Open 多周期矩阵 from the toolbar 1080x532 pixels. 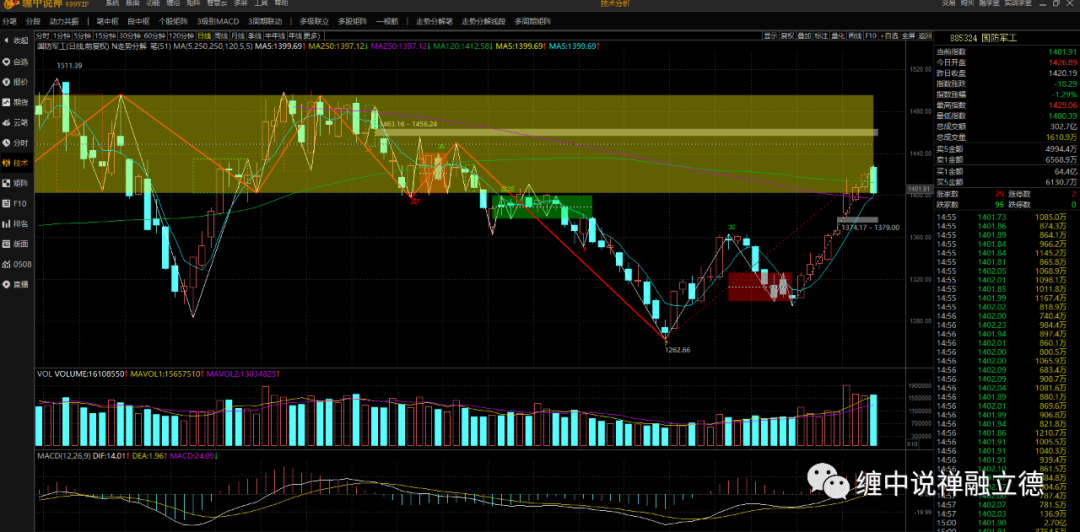point(532,21)
